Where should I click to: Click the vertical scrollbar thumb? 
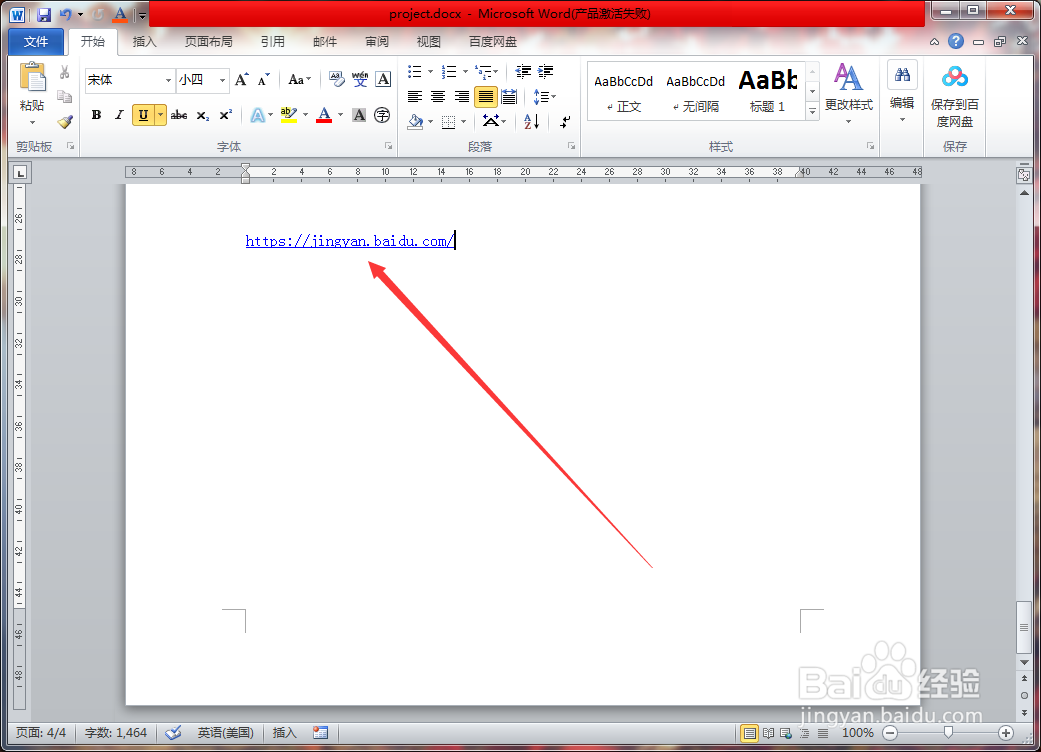[x=1024, y=627]
